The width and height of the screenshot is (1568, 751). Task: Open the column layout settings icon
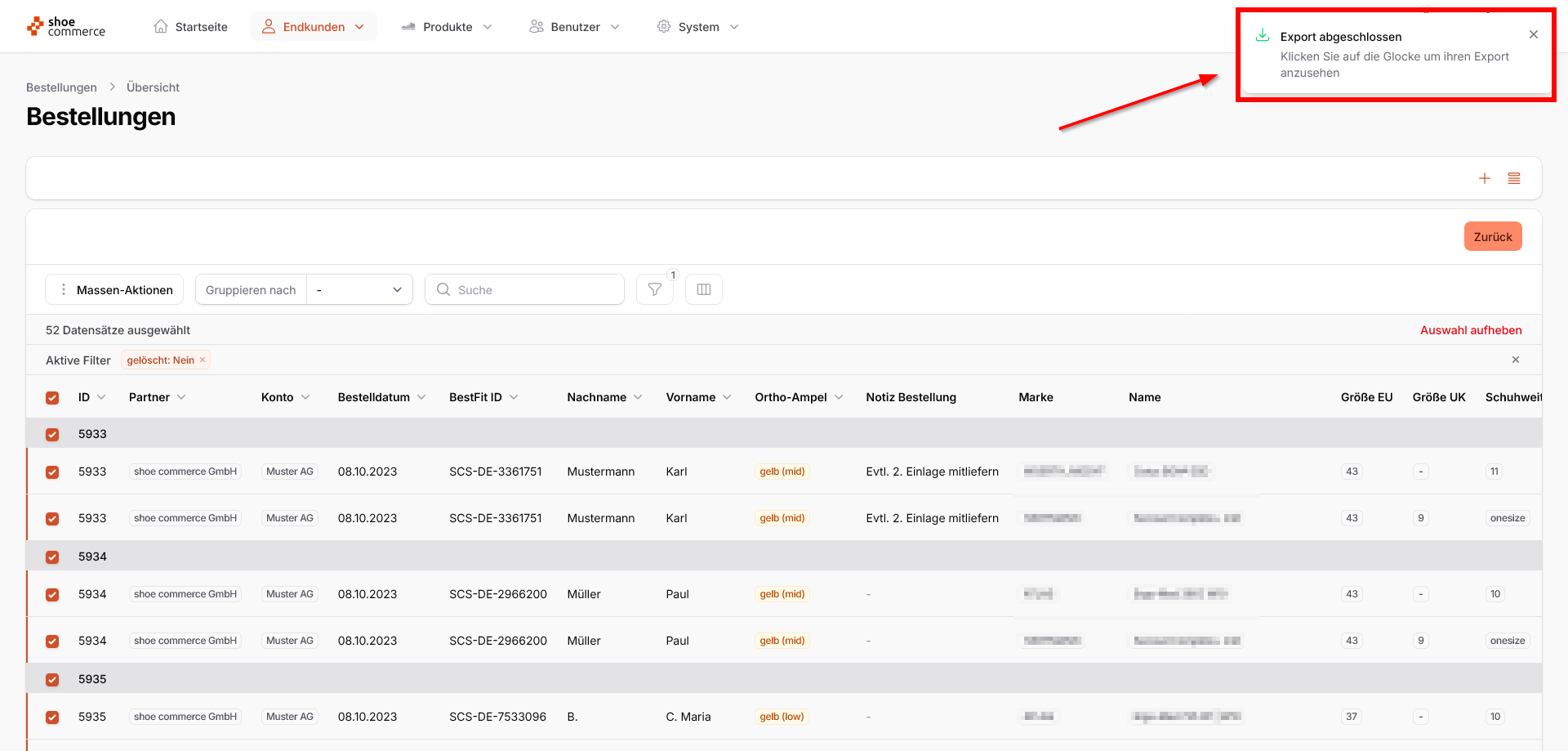(703, 289)
